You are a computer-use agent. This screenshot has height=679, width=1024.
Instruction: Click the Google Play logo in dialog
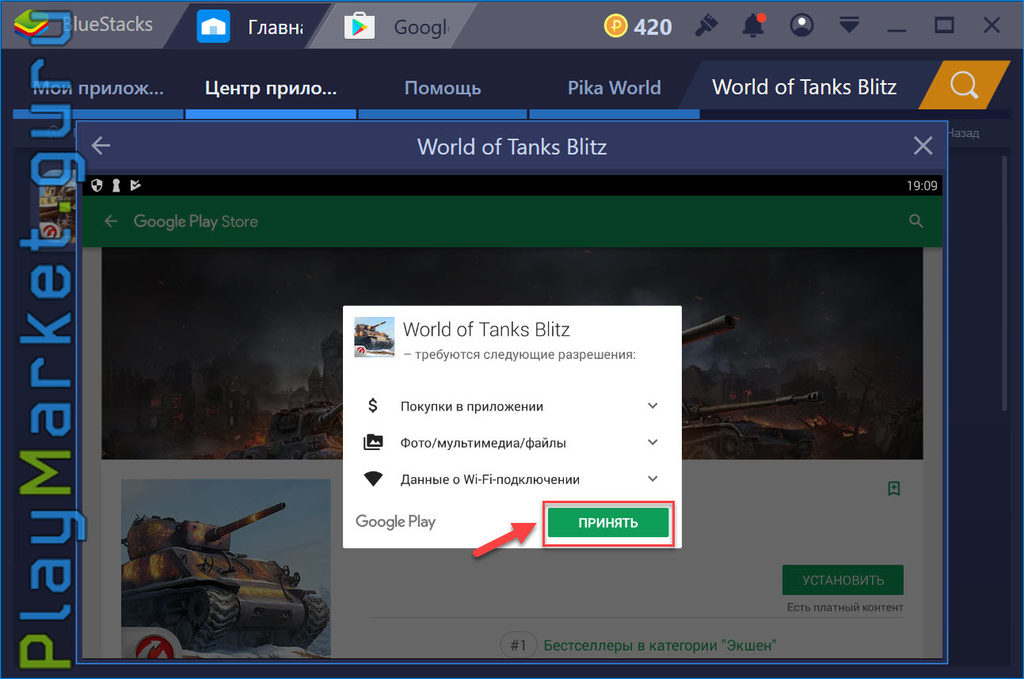pyautogui.click(x=395, y=522)
